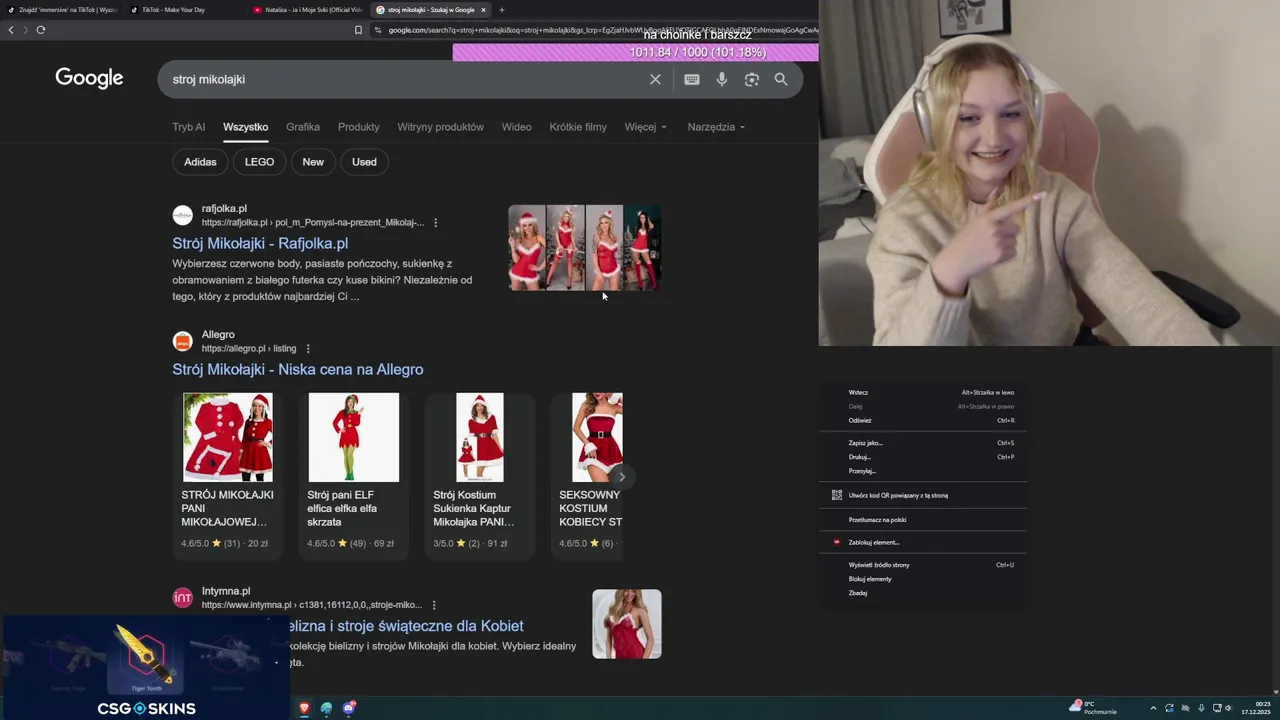
Task: Start voice search with microphone icon
Action: point(722,79)
